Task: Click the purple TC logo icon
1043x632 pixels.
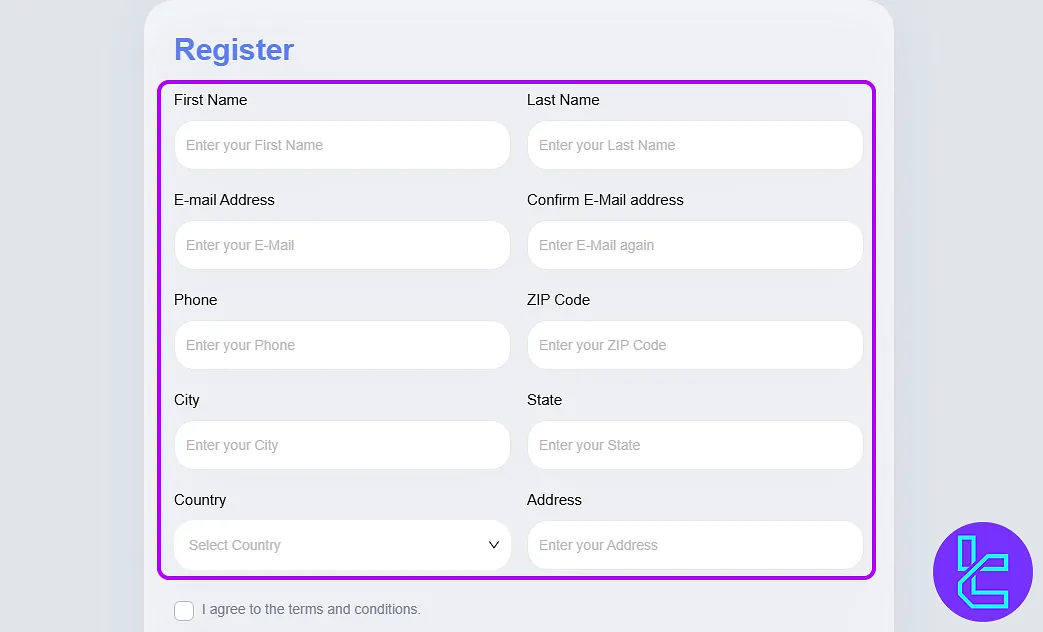Action: tap(982, 571)
